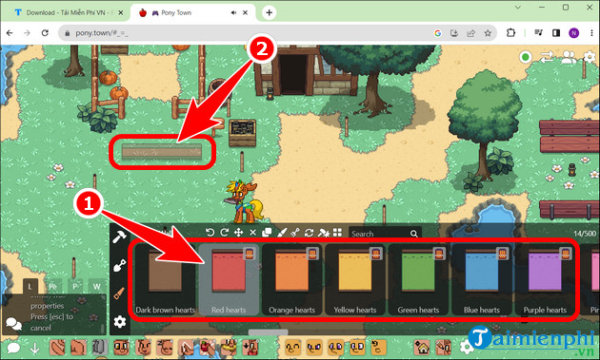Viewport: 600px width, 360px height.
Task: Toggle the browser side panel
Action: coord(556,33)
